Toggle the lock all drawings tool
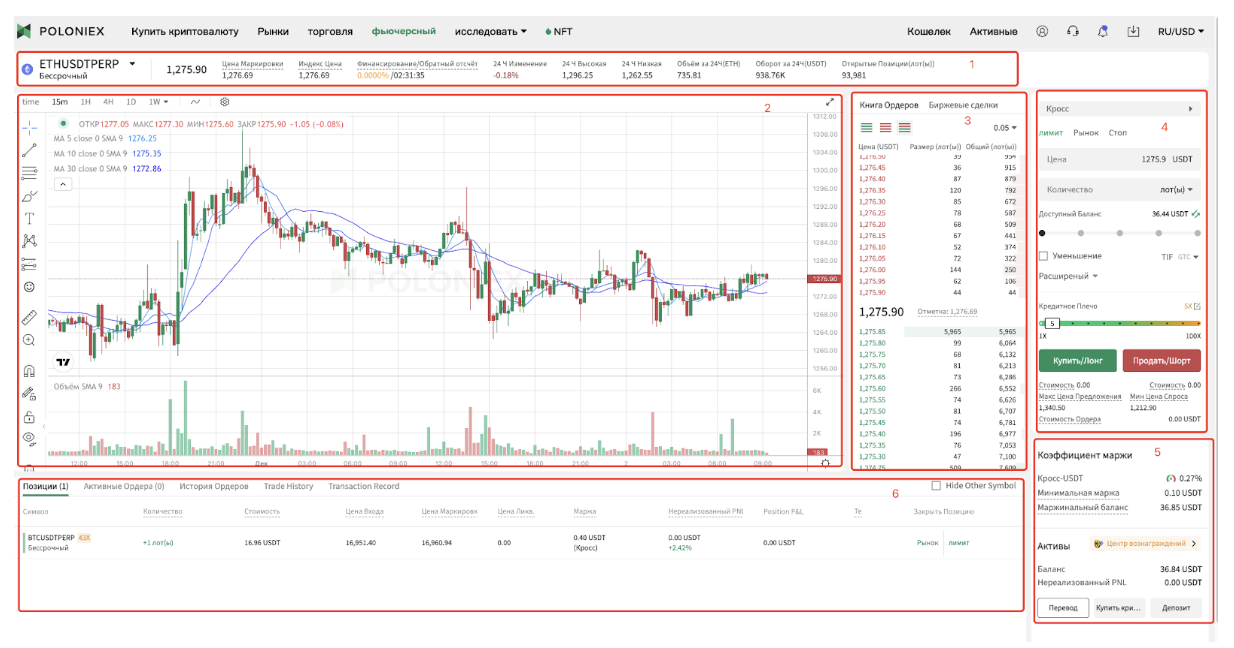This screenshot has width=1234, height=648. point(30,416)
